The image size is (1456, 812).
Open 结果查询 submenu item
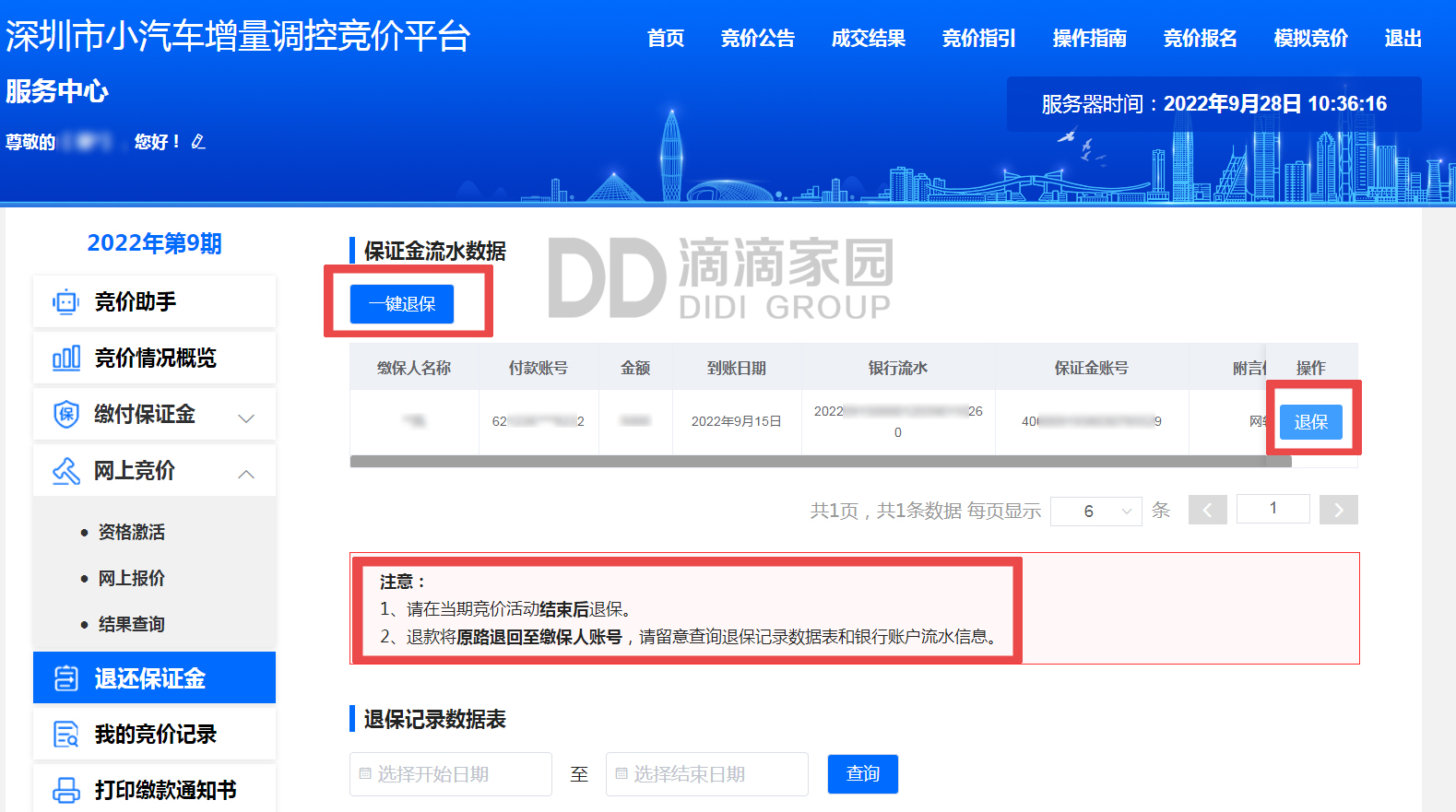[132, 625]
